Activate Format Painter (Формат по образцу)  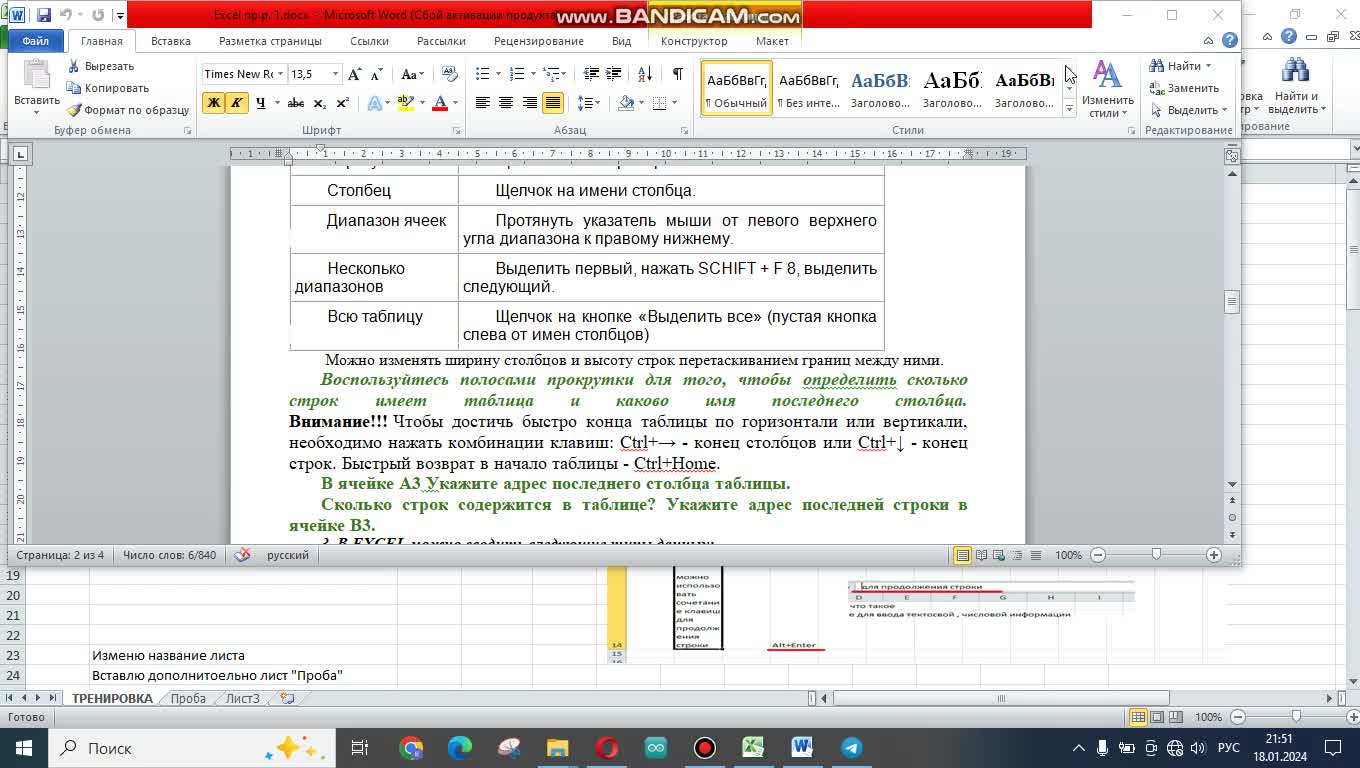pyautogui.click(x=128, y=110)
